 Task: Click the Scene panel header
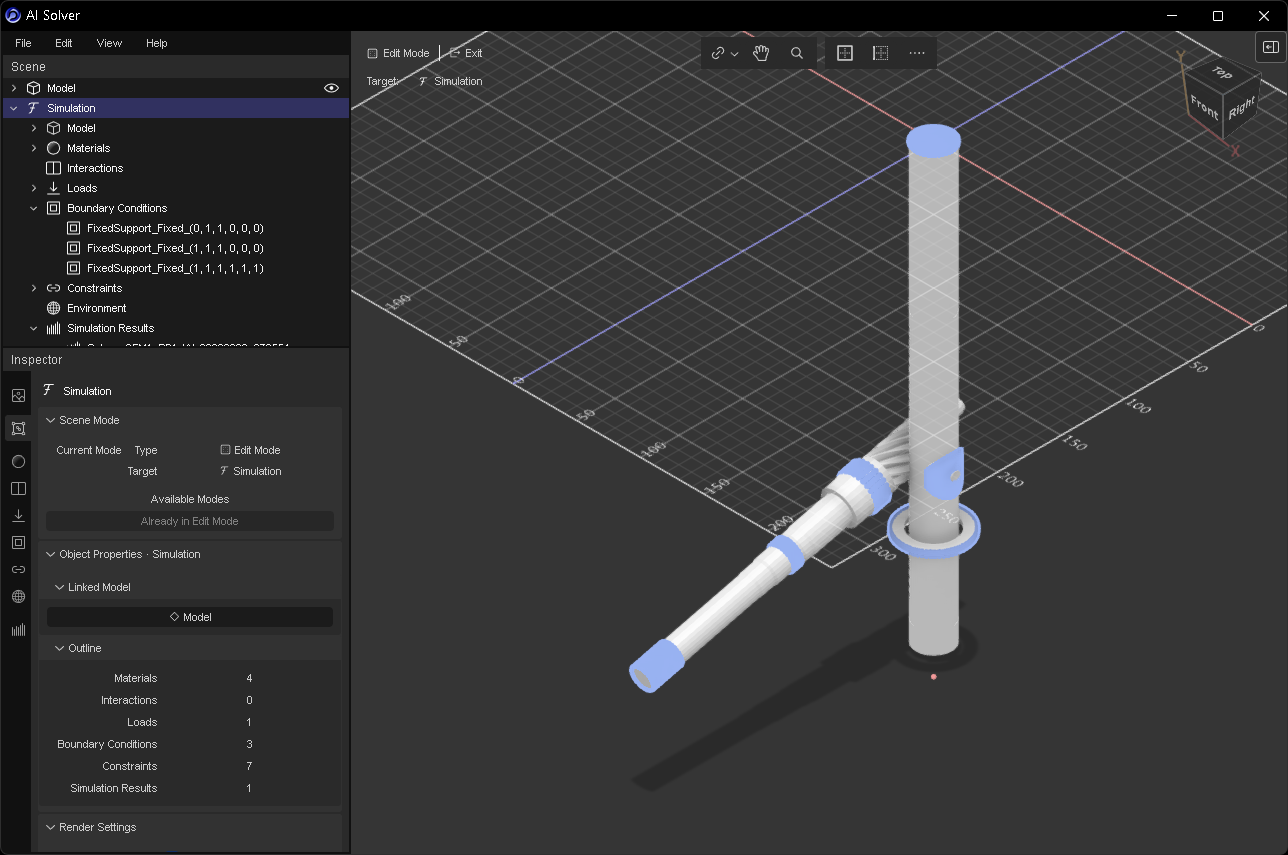[x=175, y=67]
